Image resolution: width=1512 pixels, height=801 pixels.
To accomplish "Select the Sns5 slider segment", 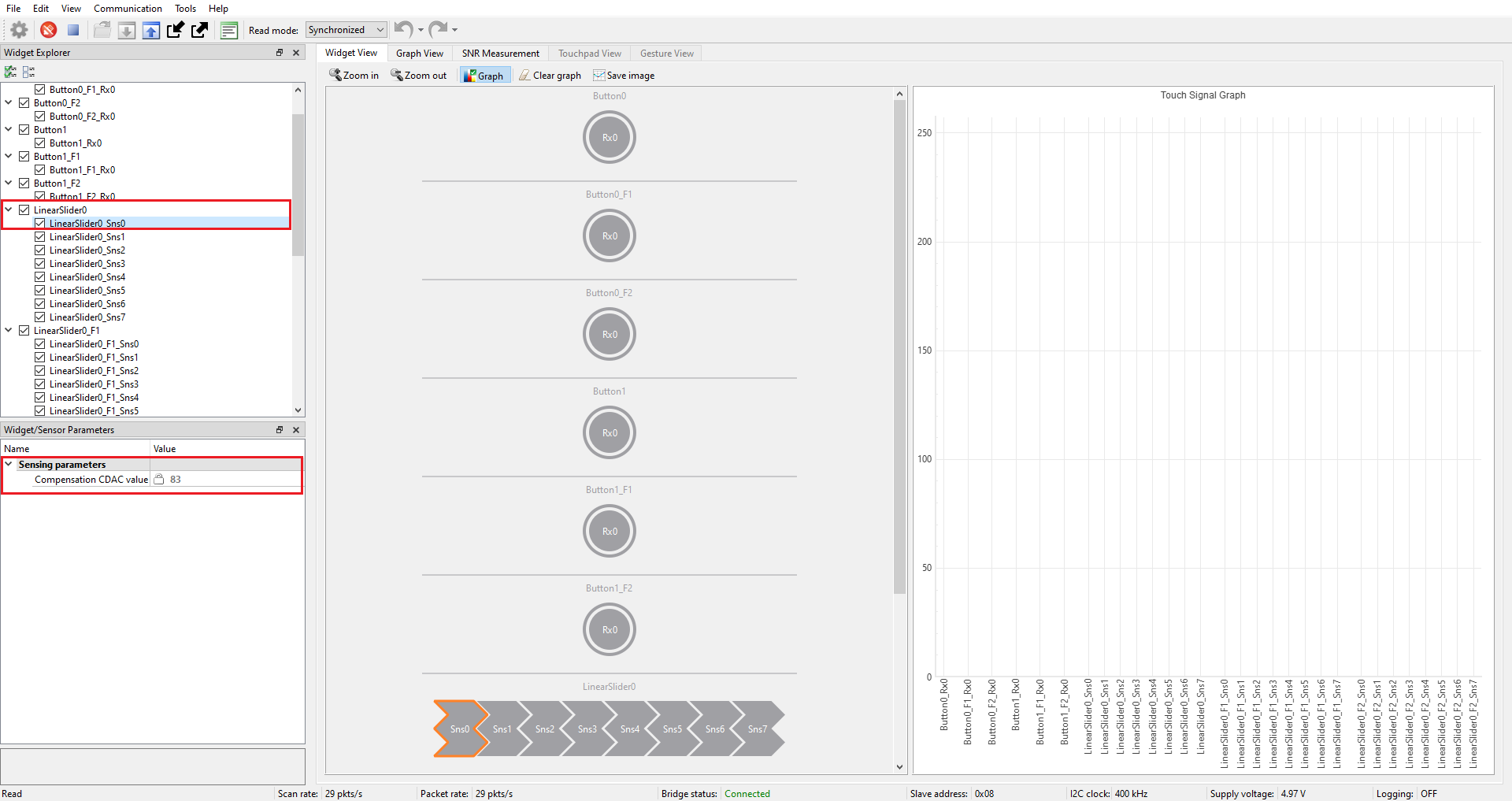I will (x=673, y=729).
